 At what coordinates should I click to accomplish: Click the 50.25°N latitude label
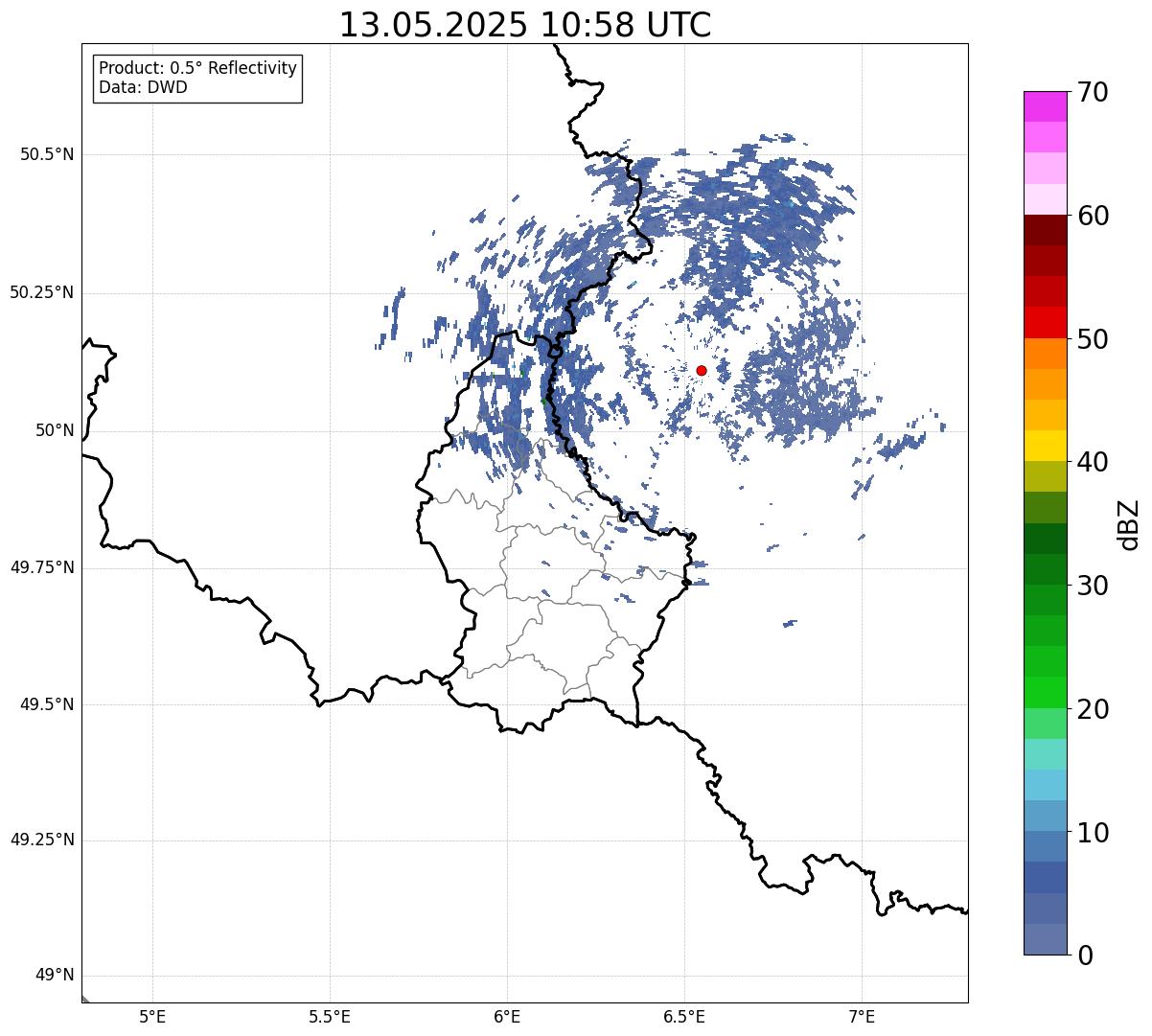(x=41, y=292)
